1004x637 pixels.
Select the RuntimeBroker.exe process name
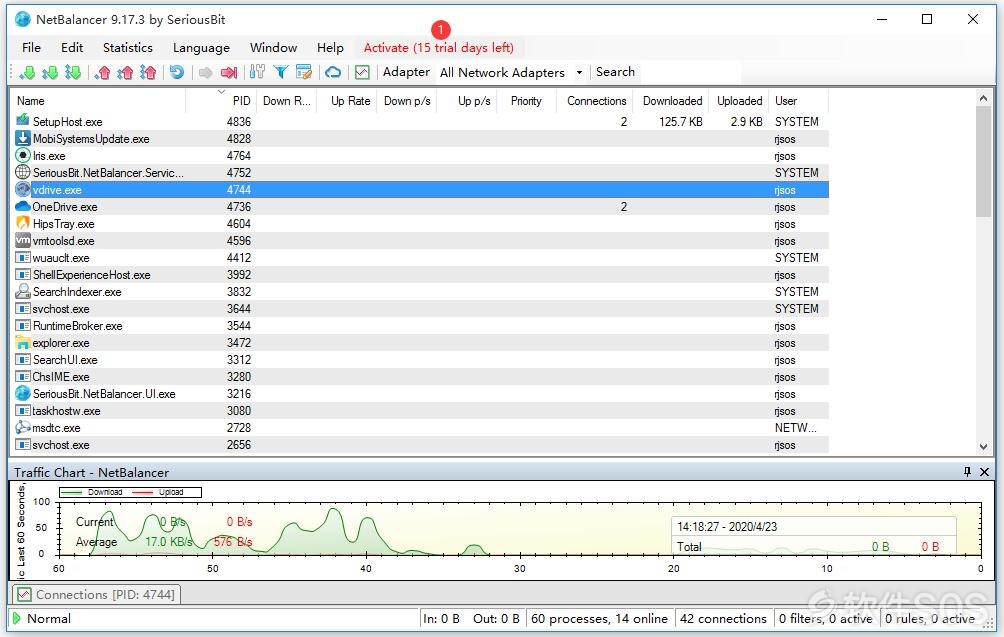77,326
